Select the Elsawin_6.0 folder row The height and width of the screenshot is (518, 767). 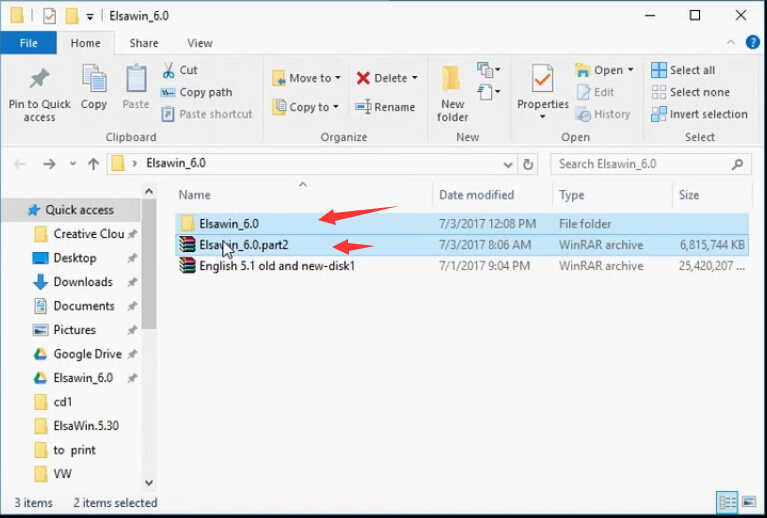[462, 224]
